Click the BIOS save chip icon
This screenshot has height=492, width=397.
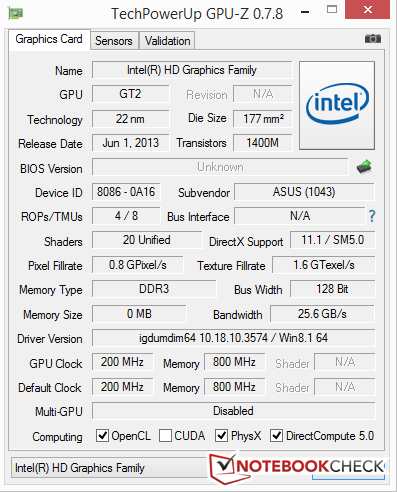tap(364, 167)
